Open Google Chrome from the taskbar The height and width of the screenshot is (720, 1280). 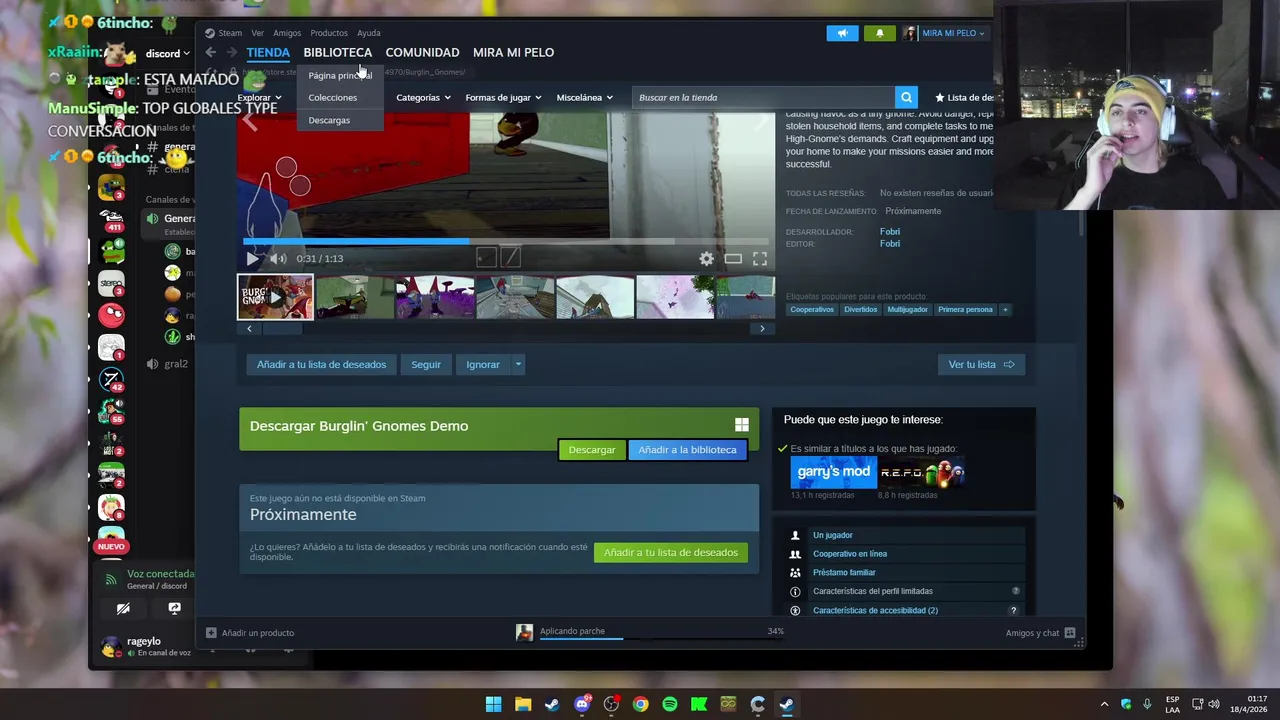pyautogui.click(x=640, y=704)
